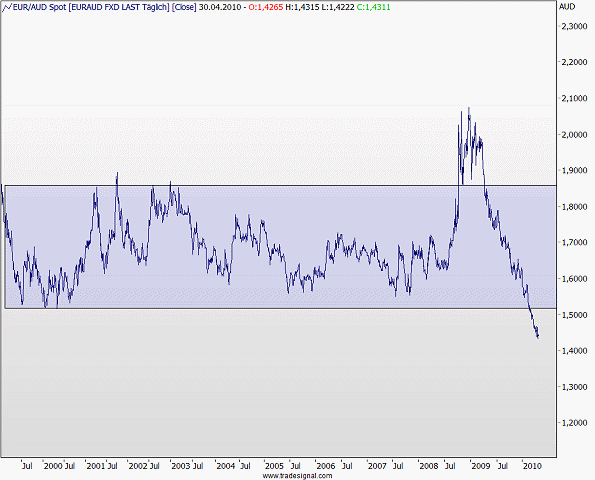Image resolution: width=595 pixels, height=480 pixels.
Task: Select the EUR/AUD Spot title text
Action: tap(39, 7)
